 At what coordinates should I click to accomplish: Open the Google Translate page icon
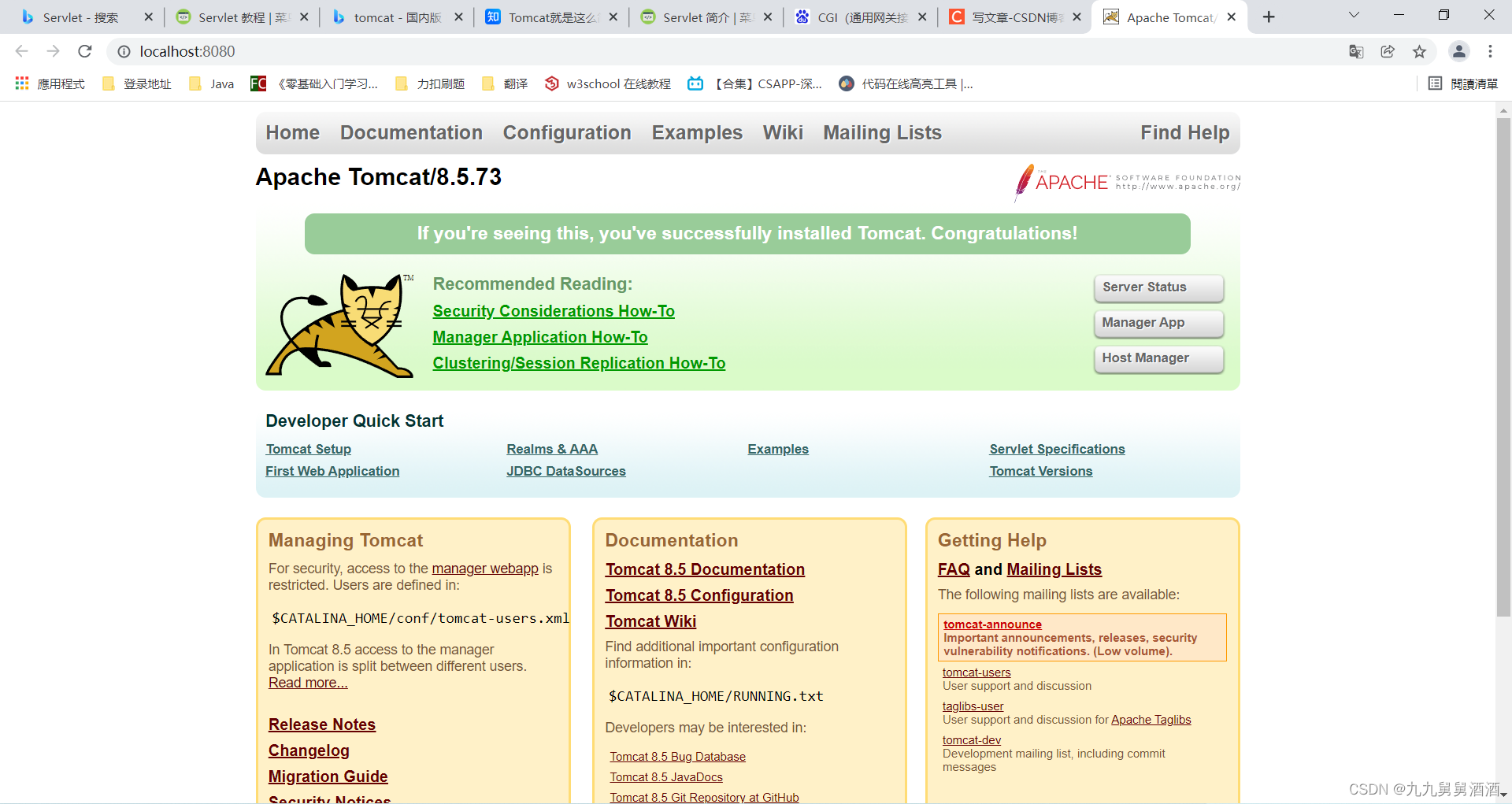click(x=1356, y=51)
